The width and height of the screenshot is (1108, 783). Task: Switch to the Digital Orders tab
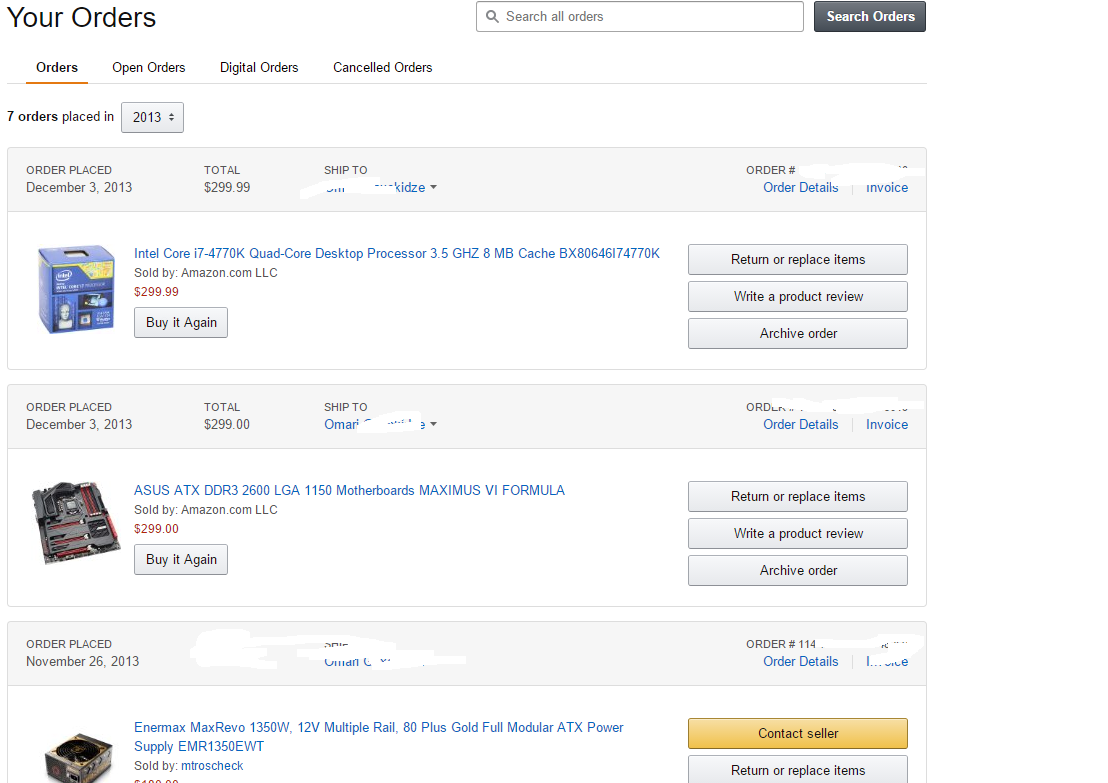(x=259, y=68)
